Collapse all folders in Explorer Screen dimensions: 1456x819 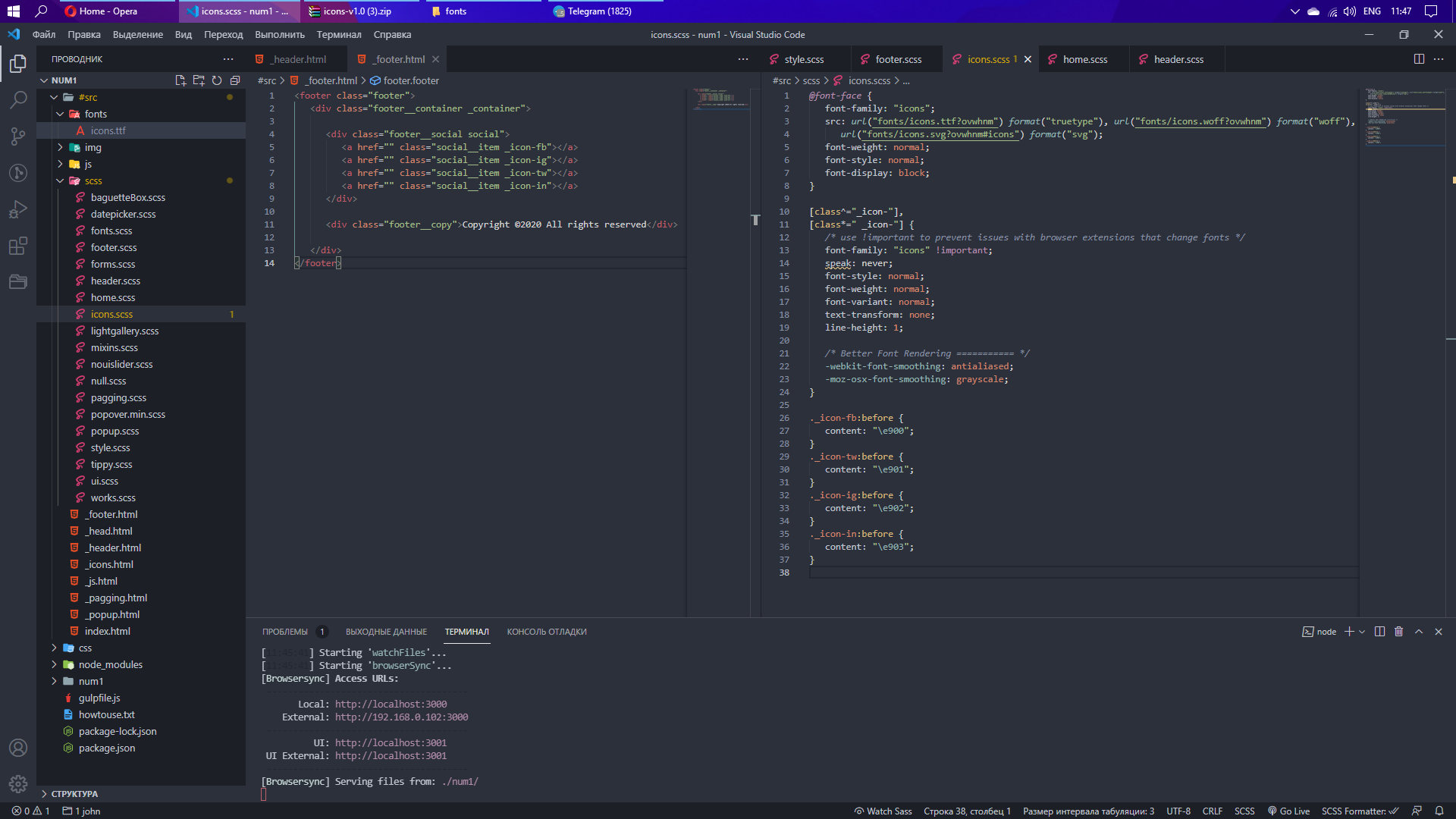click(x=235, y=80)
